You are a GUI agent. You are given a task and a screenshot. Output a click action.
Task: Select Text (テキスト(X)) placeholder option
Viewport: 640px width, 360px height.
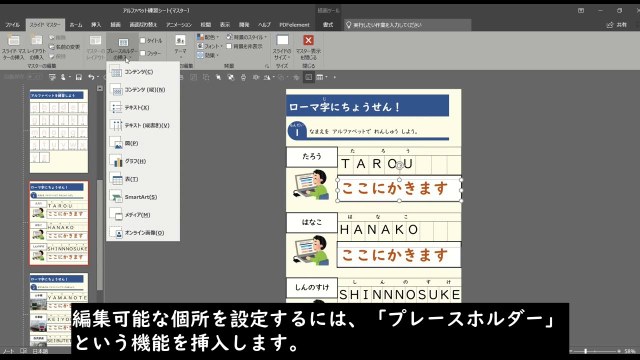(x=143, y=108)
